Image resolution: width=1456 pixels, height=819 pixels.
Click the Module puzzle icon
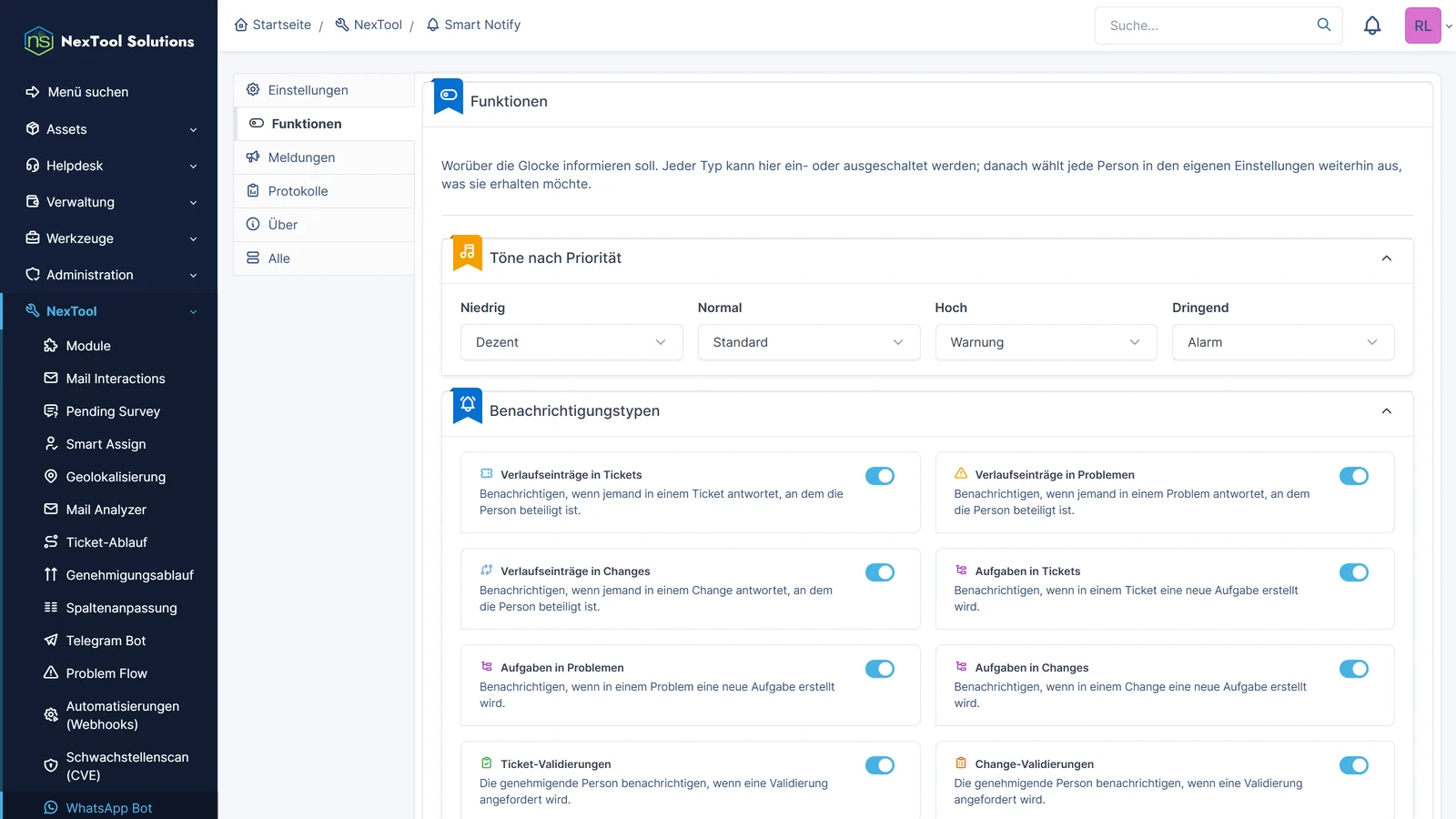pos(51,345)
